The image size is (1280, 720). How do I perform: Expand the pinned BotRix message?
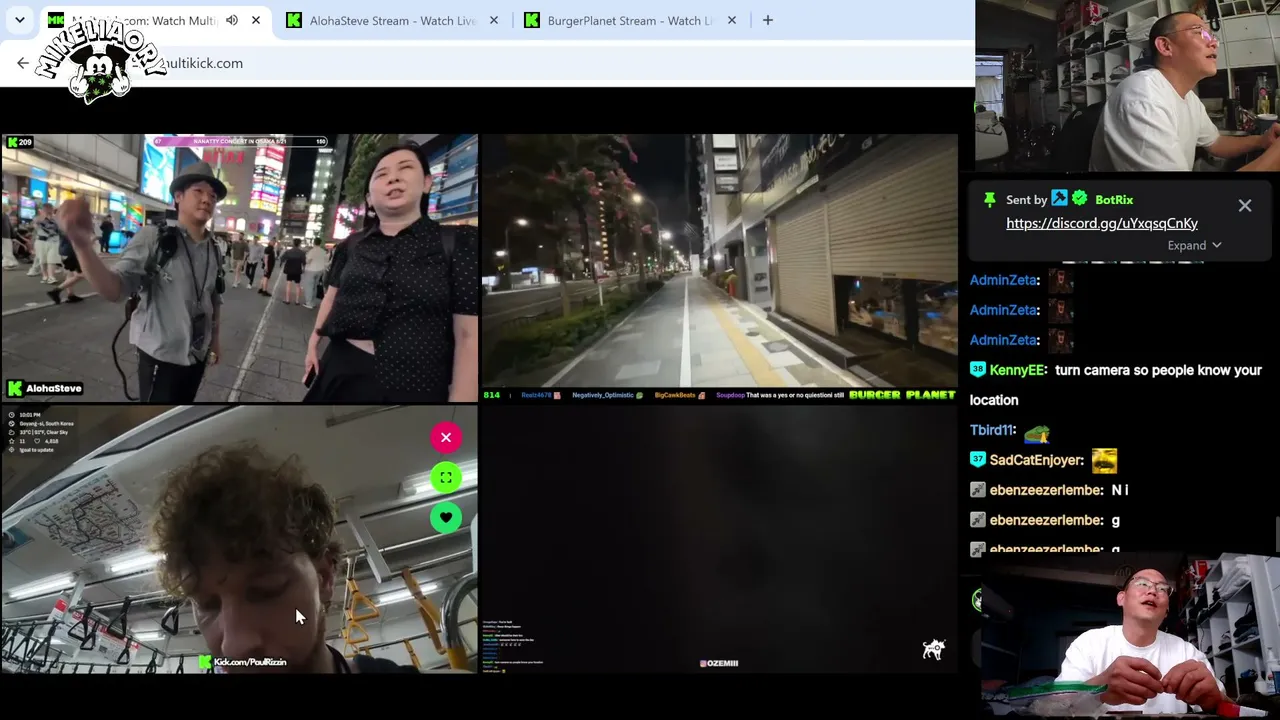[1194, 245]
